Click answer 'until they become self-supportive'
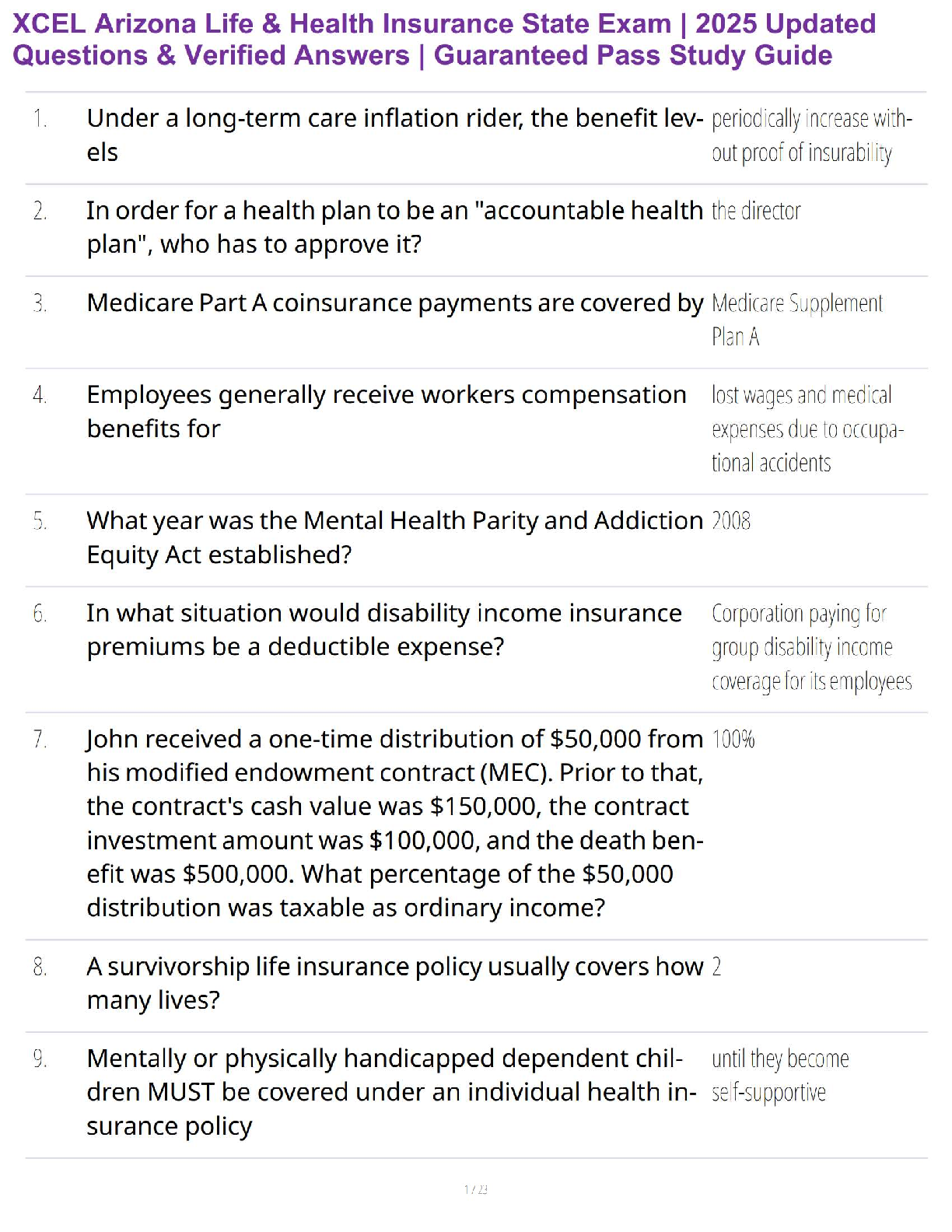Viewport: 952px width, 1232px height. (x=780, y=1076)
